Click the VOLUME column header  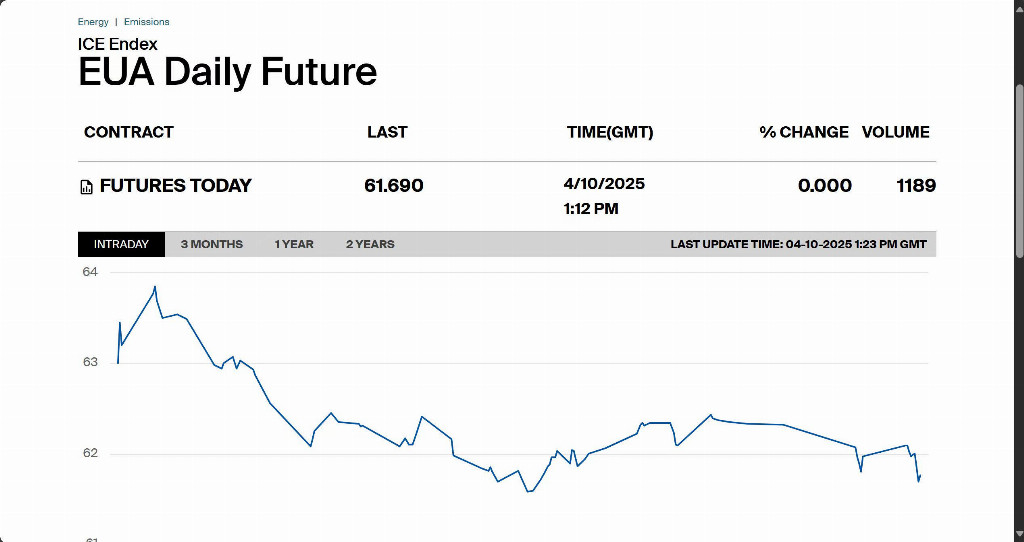(x=896, y=132)
